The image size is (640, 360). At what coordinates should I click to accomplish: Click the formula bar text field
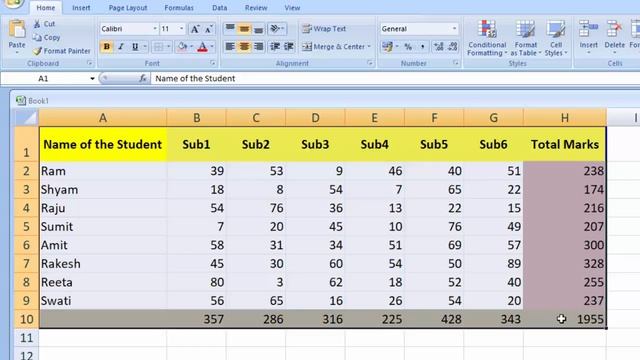pos(395,78)
